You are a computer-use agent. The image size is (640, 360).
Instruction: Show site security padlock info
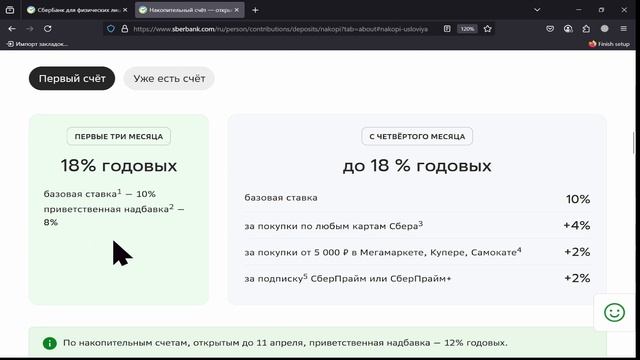pos(124,29)
